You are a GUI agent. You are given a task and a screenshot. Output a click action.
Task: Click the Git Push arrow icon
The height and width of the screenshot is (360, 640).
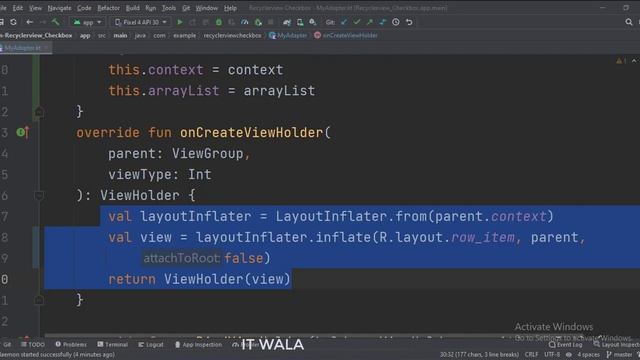coord(370,22)
